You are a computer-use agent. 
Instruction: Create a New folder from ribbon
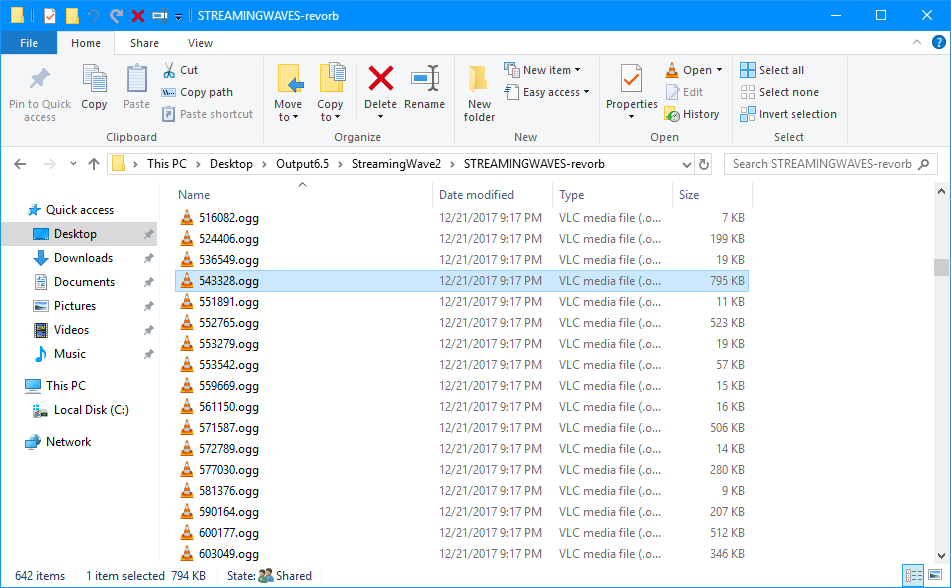point(479,92)
